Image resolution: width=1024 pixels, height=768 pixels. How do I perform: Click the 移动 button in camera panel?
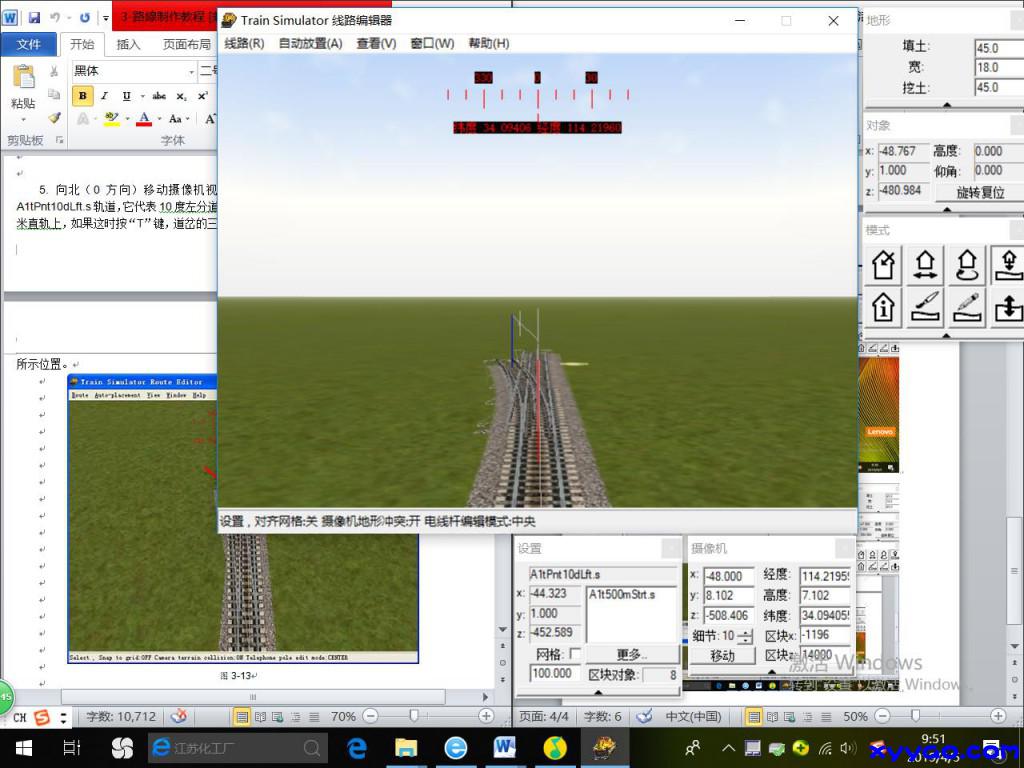pos(722,656)
